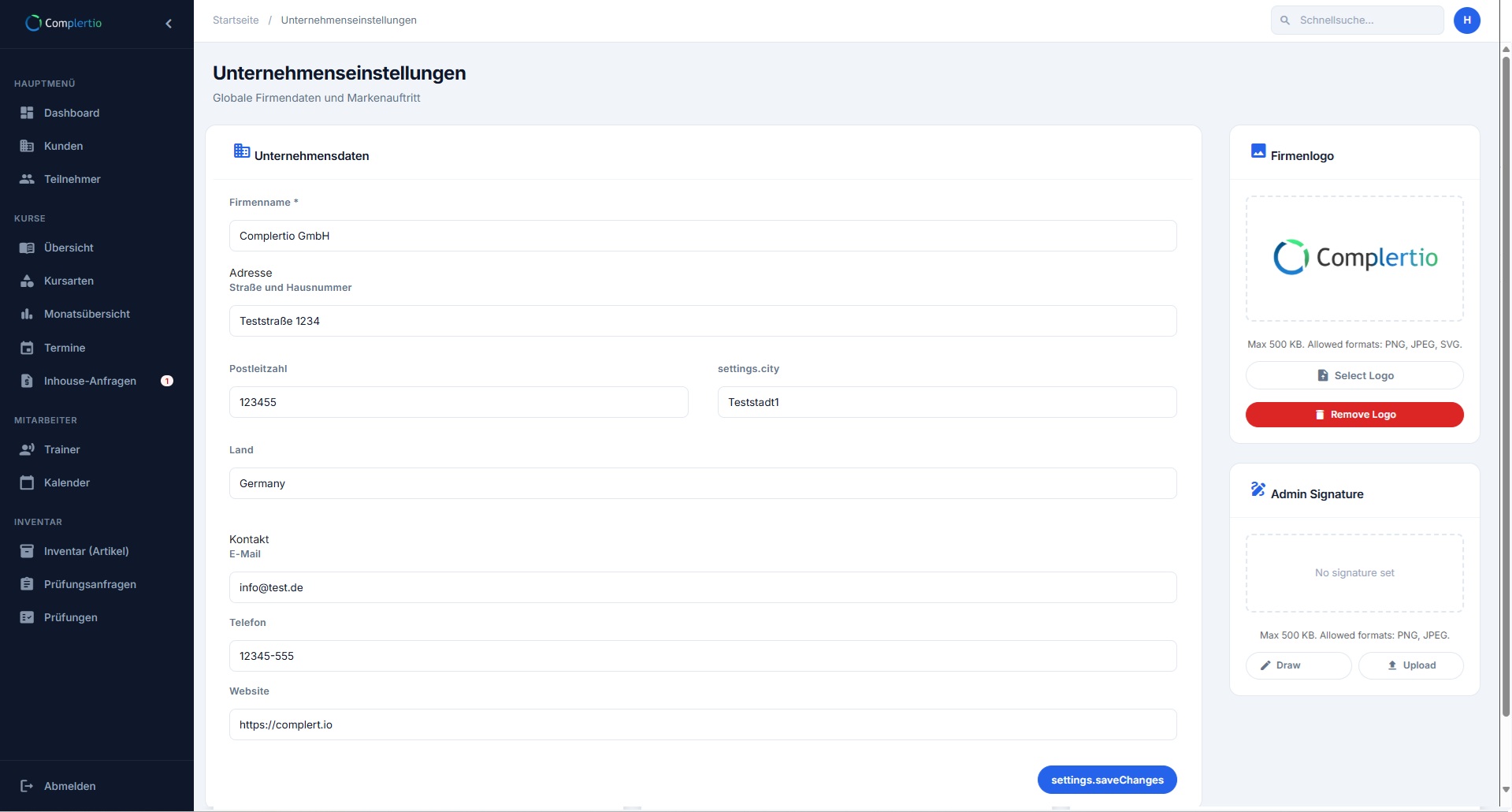
Task: Open Dashboard from the main menu
Action: coord(97,113)
